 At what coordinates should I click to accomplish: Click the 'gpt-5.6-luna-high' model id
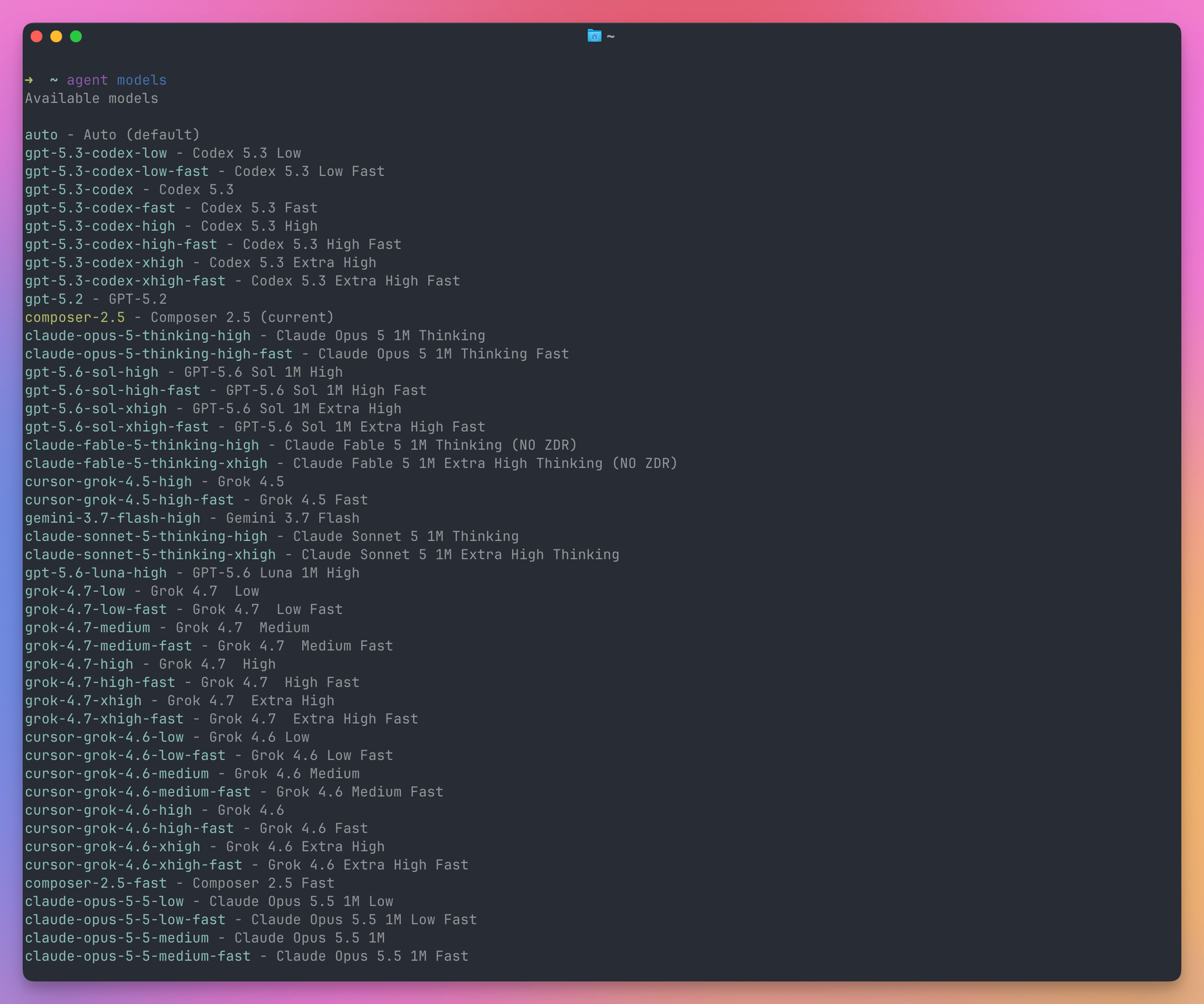96,573
